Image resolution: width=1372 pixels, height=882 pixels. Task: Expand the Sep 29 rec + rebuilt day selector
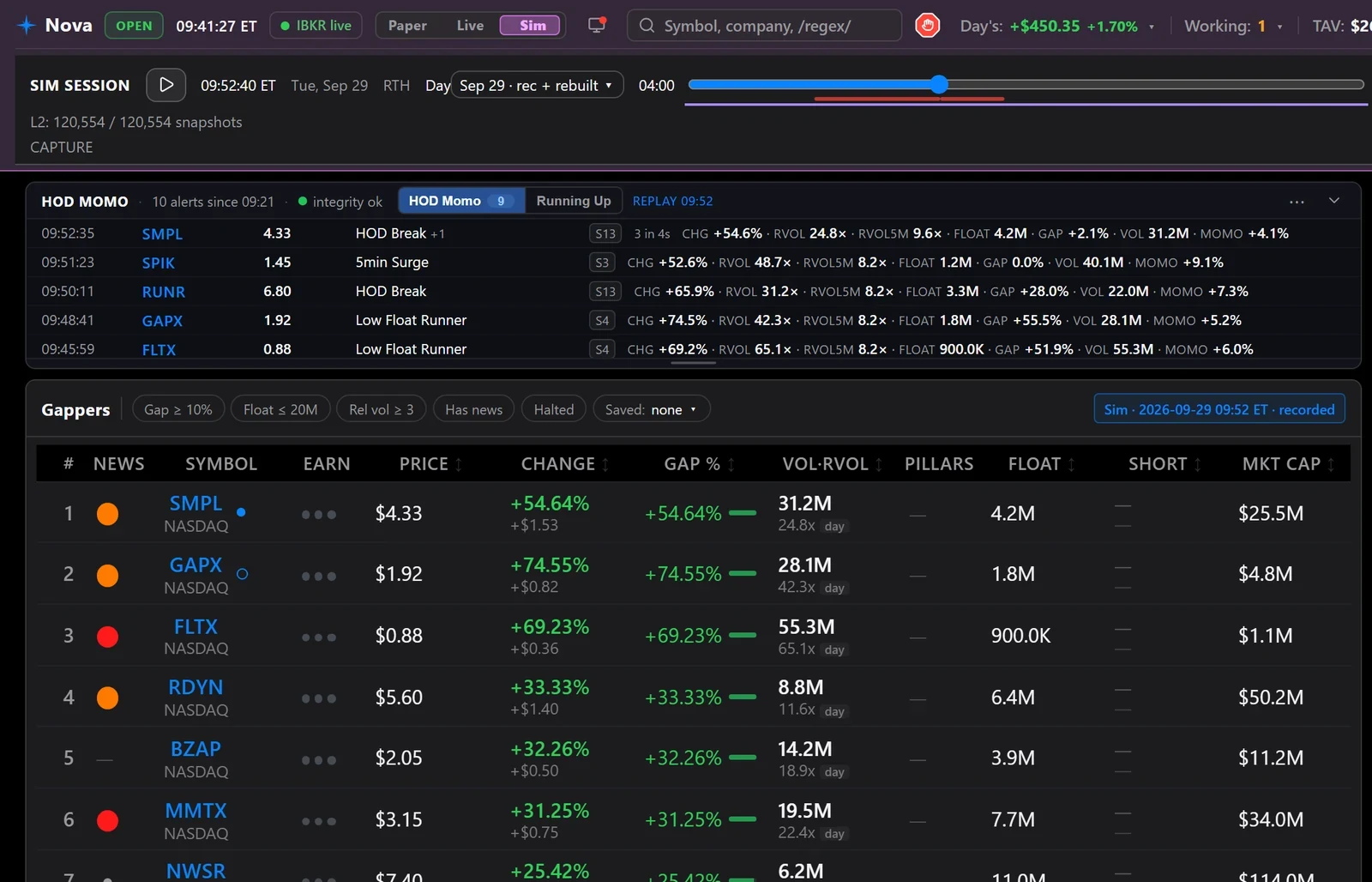click(537, 85)
